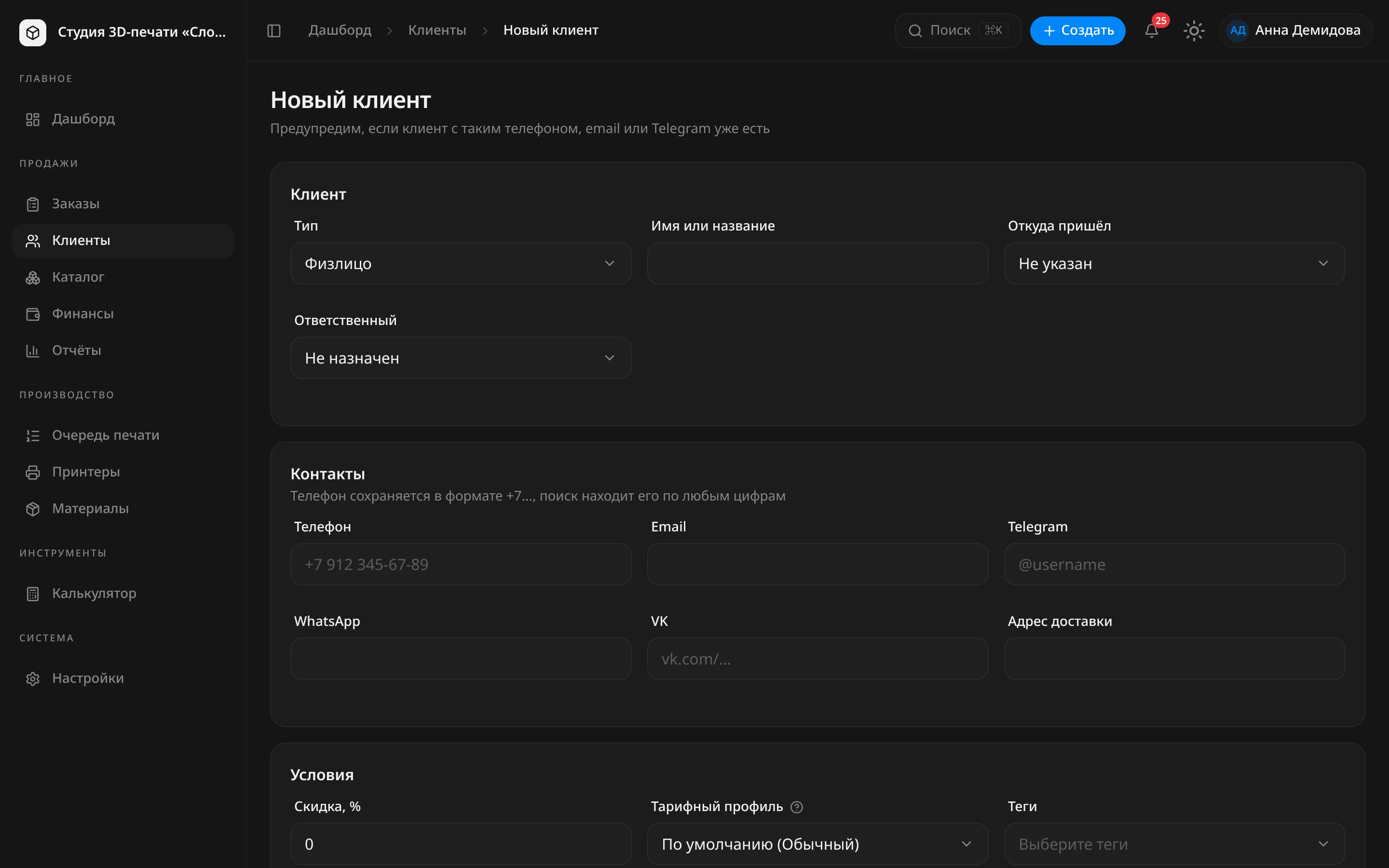Image resolution: width=1389 pixels, height=868 pixels.
Task: Collapse sidebar with the panel icon
Action: coord(274,30)
